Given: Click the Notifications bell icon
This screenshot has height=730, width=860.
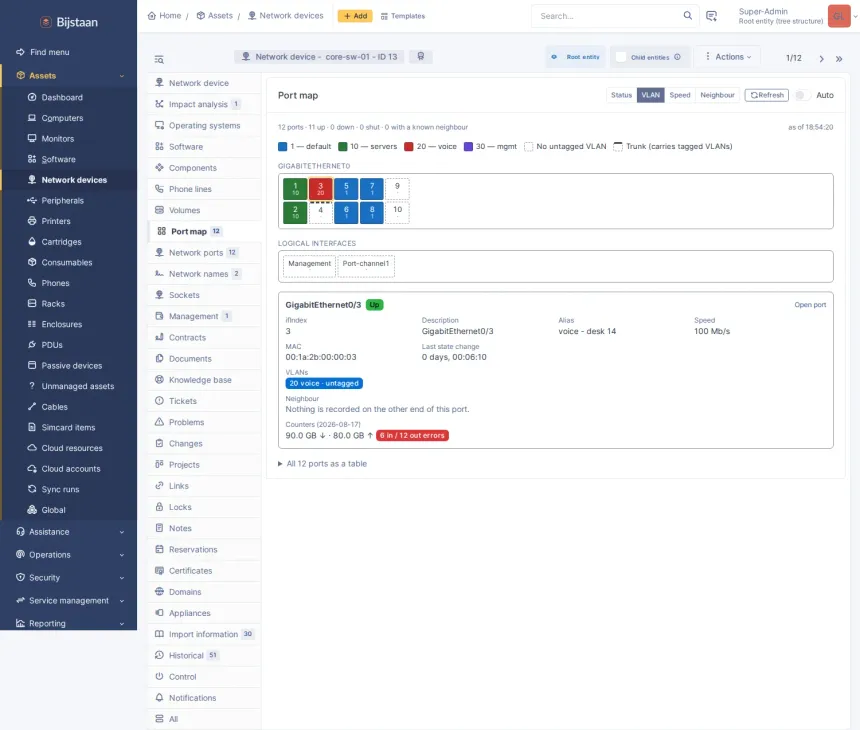Looking at the screenshot, I should [x=159, y=698].
